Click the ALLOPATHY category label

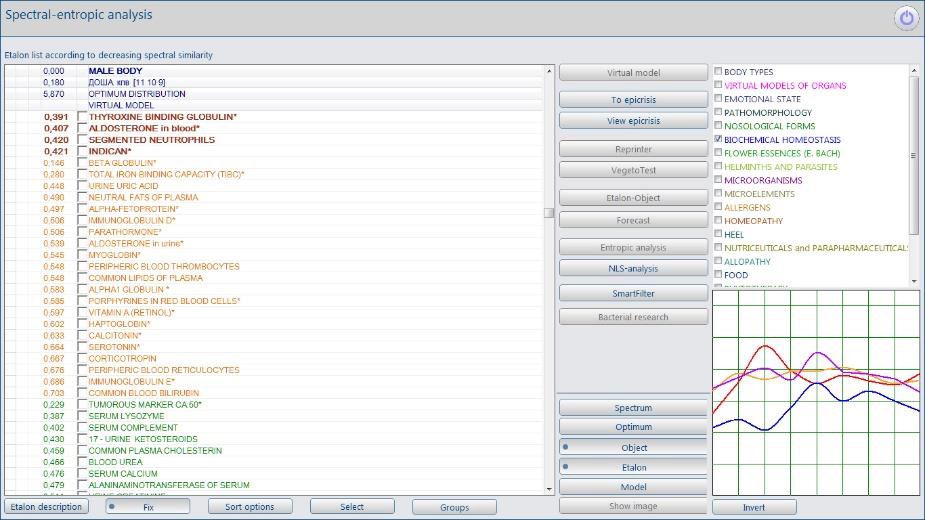click(747, 261)
